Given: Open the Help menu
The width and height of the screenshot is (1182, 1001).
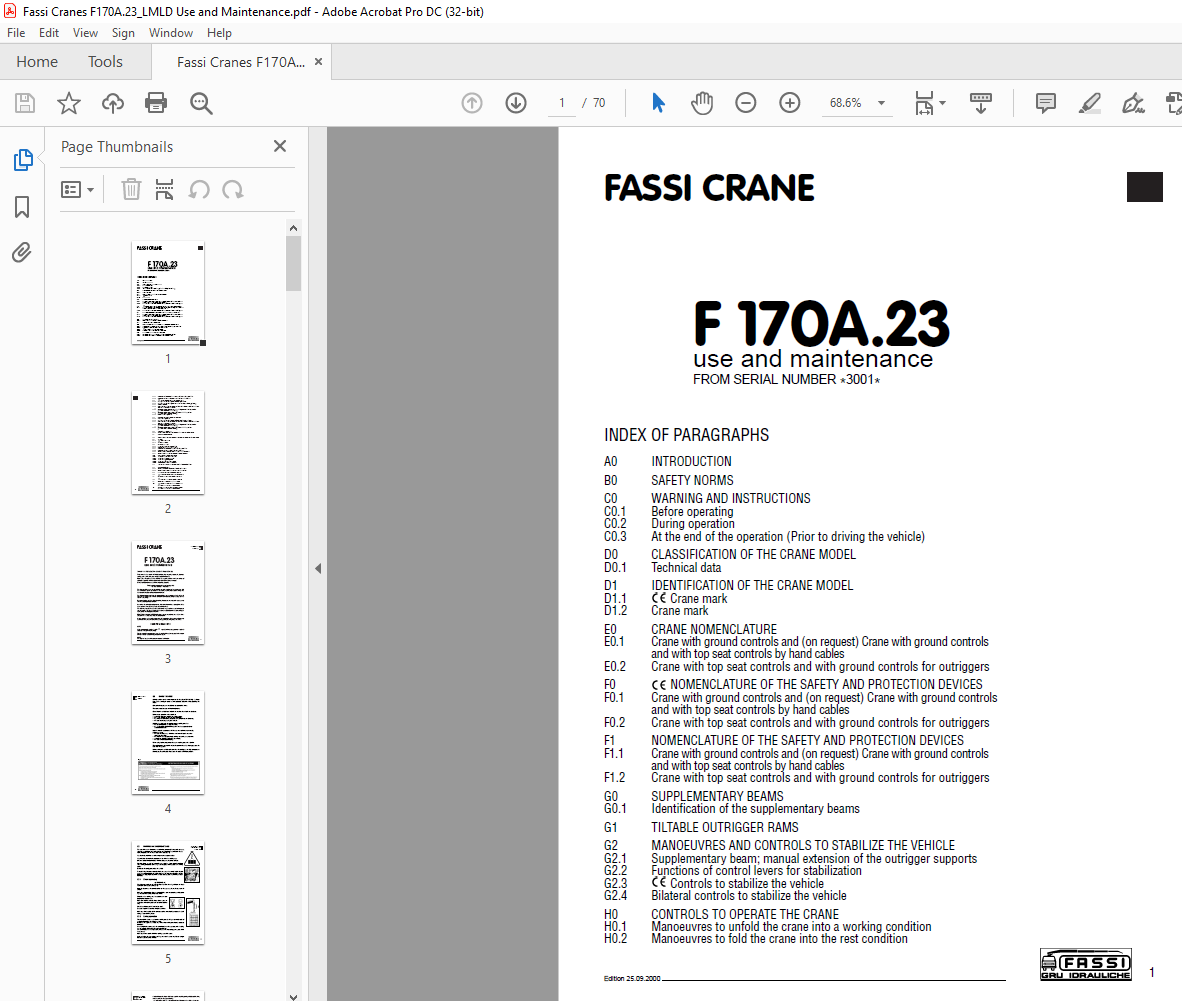Looking at the screenshot, I should pos(219,32).
